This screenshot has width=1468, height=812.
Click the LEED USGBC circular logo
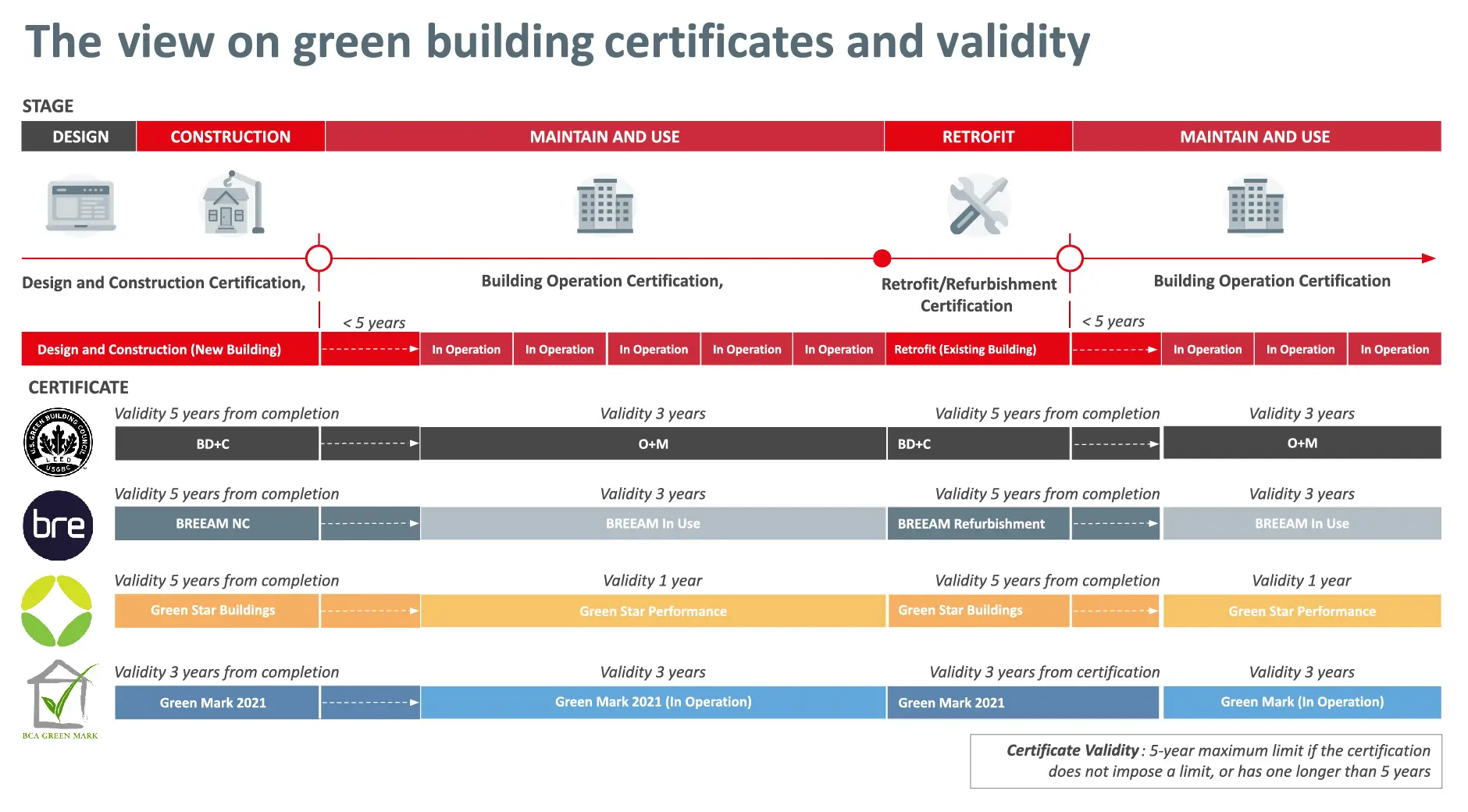59,442
